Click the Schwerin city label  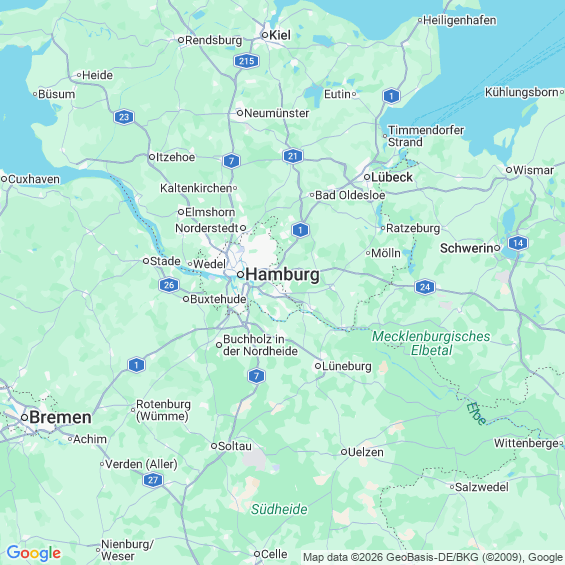(467, 248)
